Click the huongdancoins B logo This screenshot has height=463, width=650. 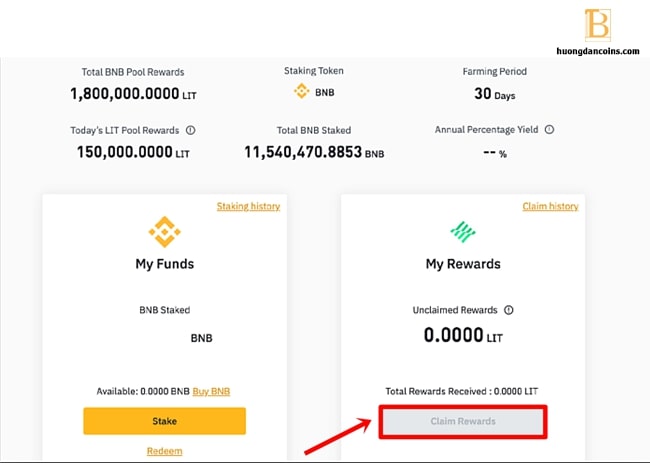click(597, 25)
